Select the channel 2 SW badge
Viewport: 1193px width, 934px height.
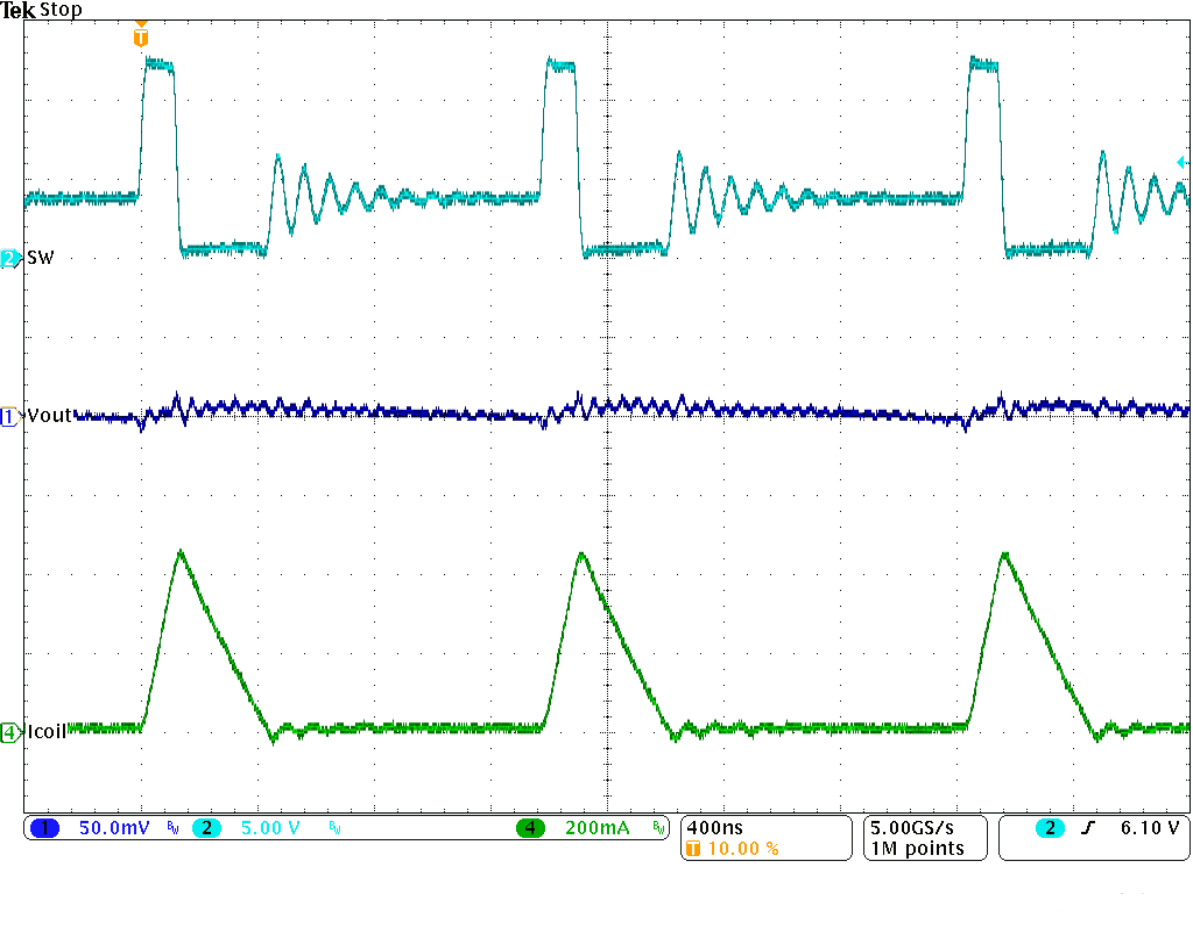click(x=8, y=257)
